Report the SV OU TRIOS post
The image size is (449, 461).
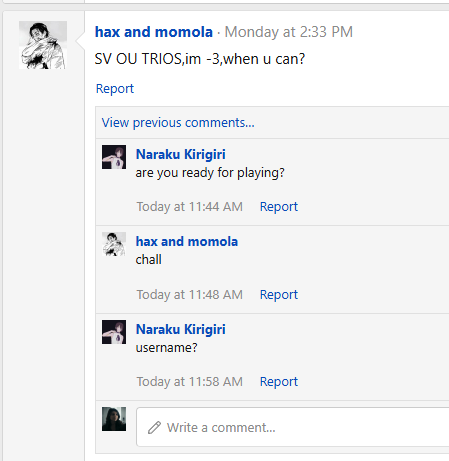(115, 89)
